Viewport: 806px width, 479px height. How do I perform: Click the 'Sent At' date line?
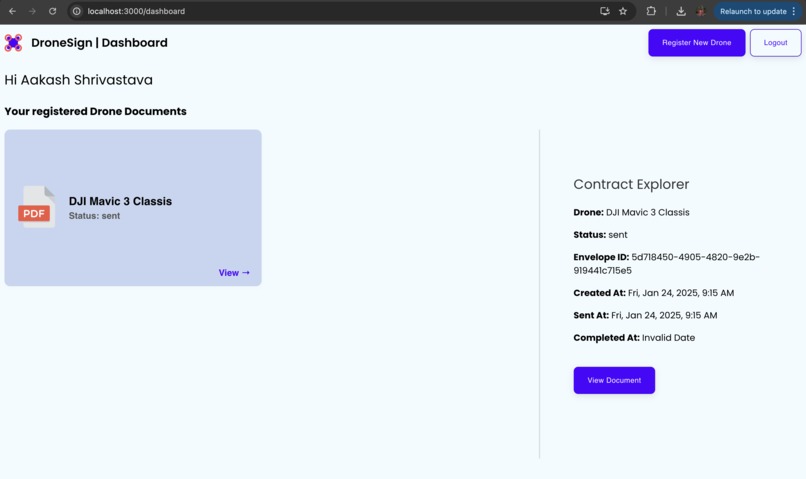click(645, 315)
